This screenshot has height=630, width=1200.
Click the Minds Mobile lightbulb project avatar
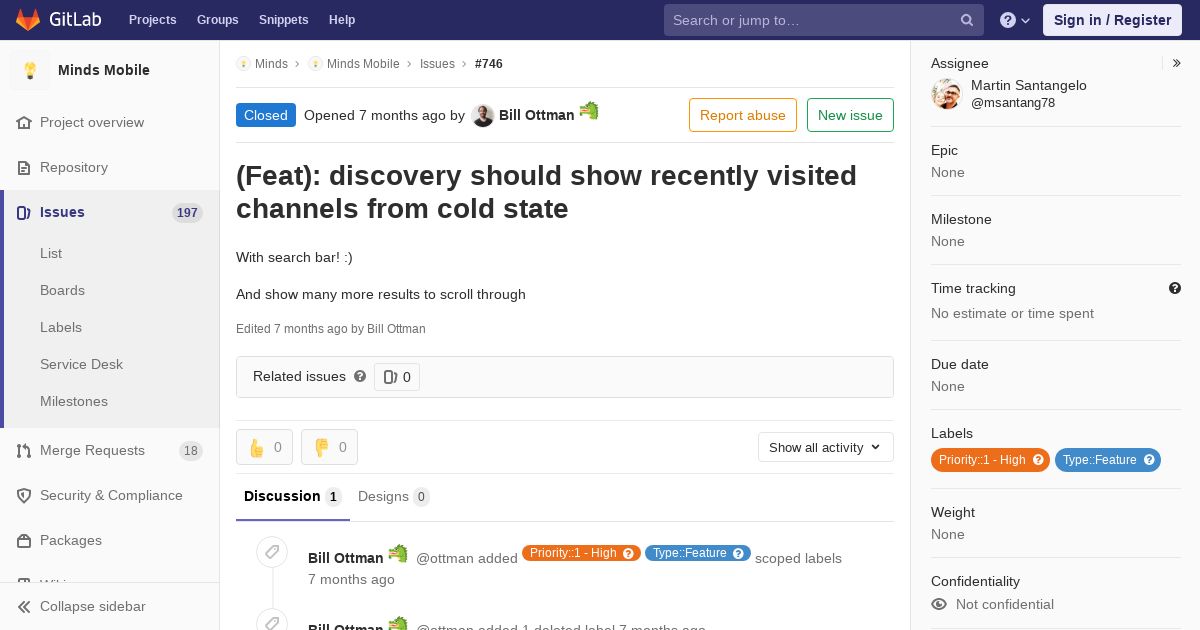30,70
